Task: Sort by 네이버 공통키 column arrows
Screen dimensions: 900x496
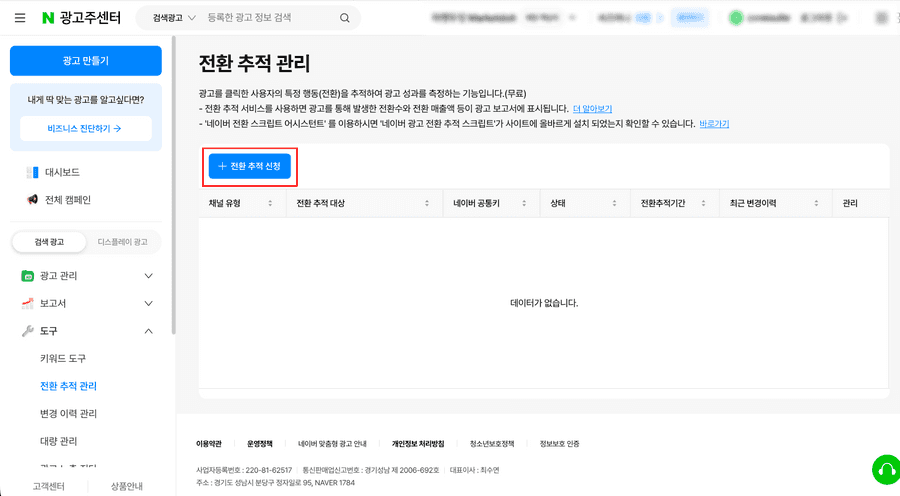Action: (x=524, y=203)
